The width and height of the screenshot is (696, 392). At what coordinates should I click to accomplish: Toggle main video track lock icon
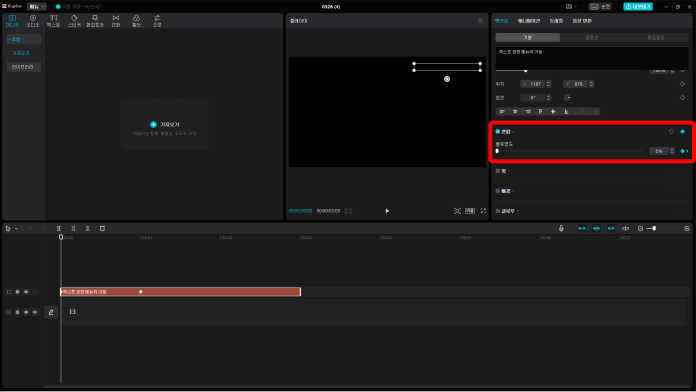point(17,312)
